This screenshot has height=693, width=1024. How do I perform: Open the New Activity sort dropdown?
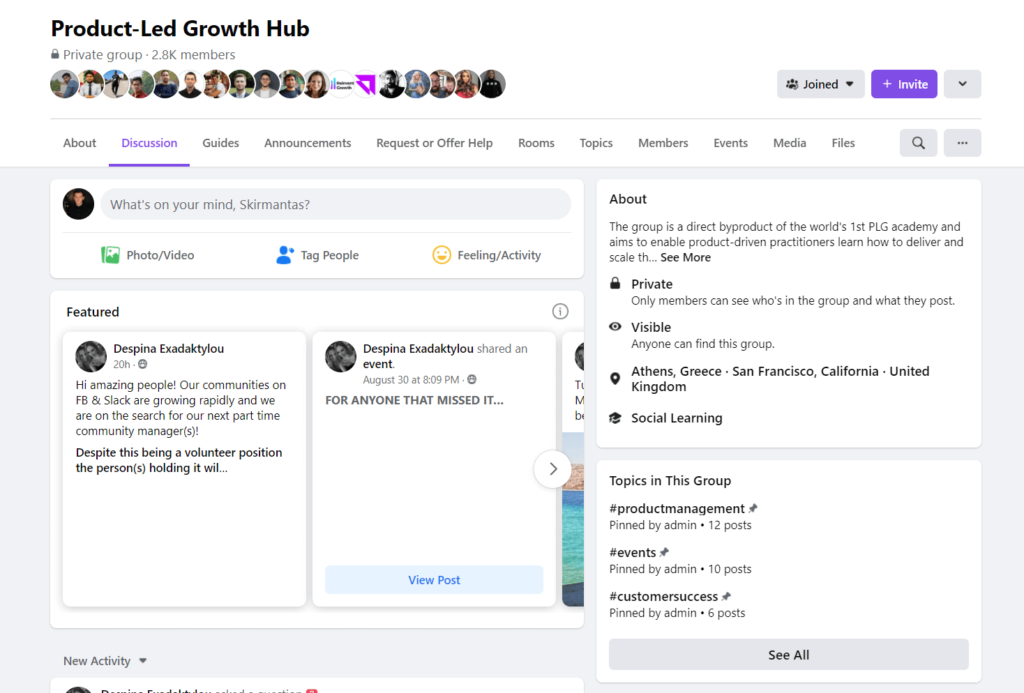click(x=105, y=661)
